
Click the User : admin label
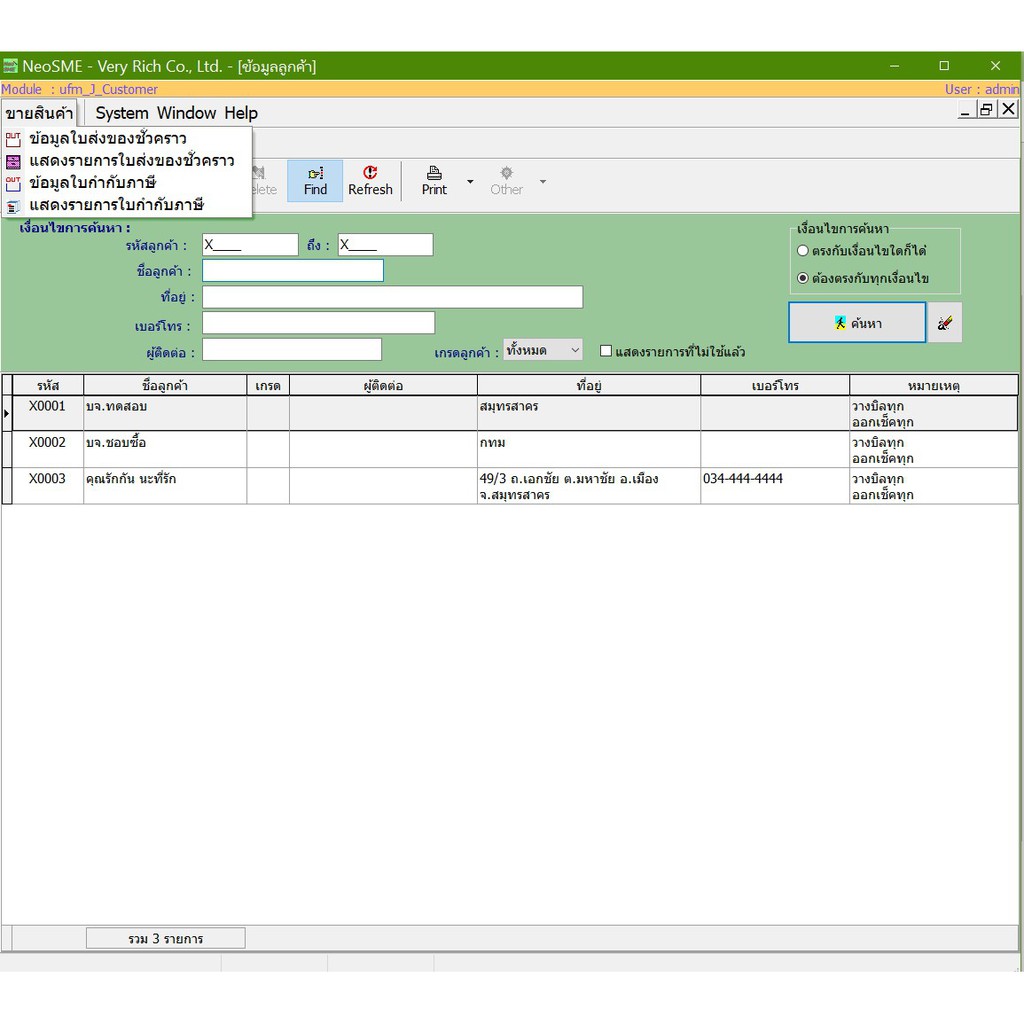(x=982, y=89)
